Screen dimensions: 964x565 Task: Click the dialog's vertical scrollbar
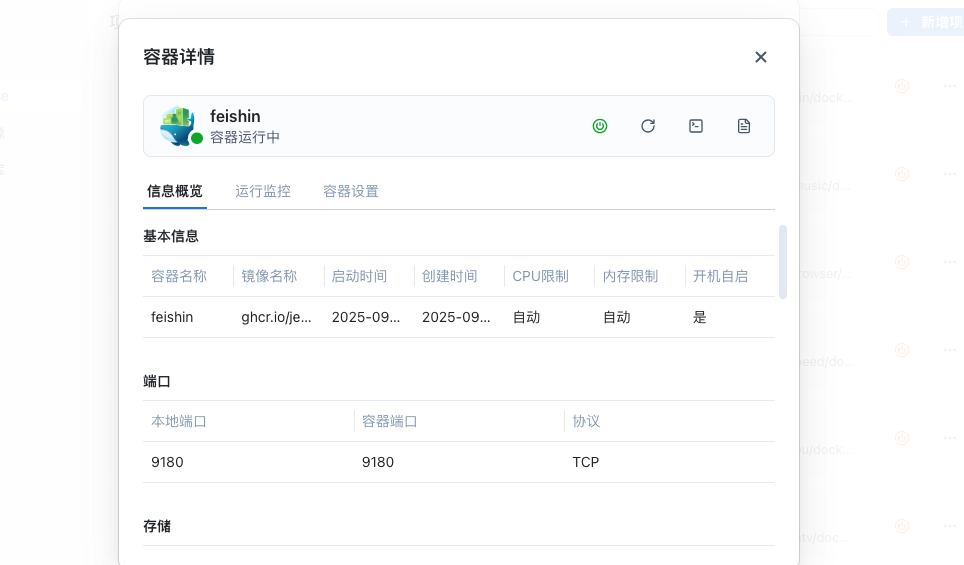(x=783, y=261)
